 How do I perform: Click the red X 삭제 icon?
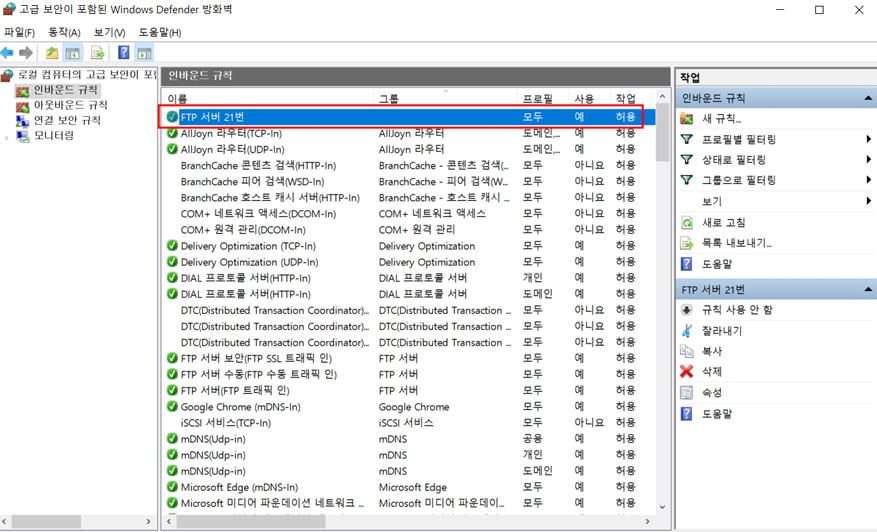tap(687, 371)
